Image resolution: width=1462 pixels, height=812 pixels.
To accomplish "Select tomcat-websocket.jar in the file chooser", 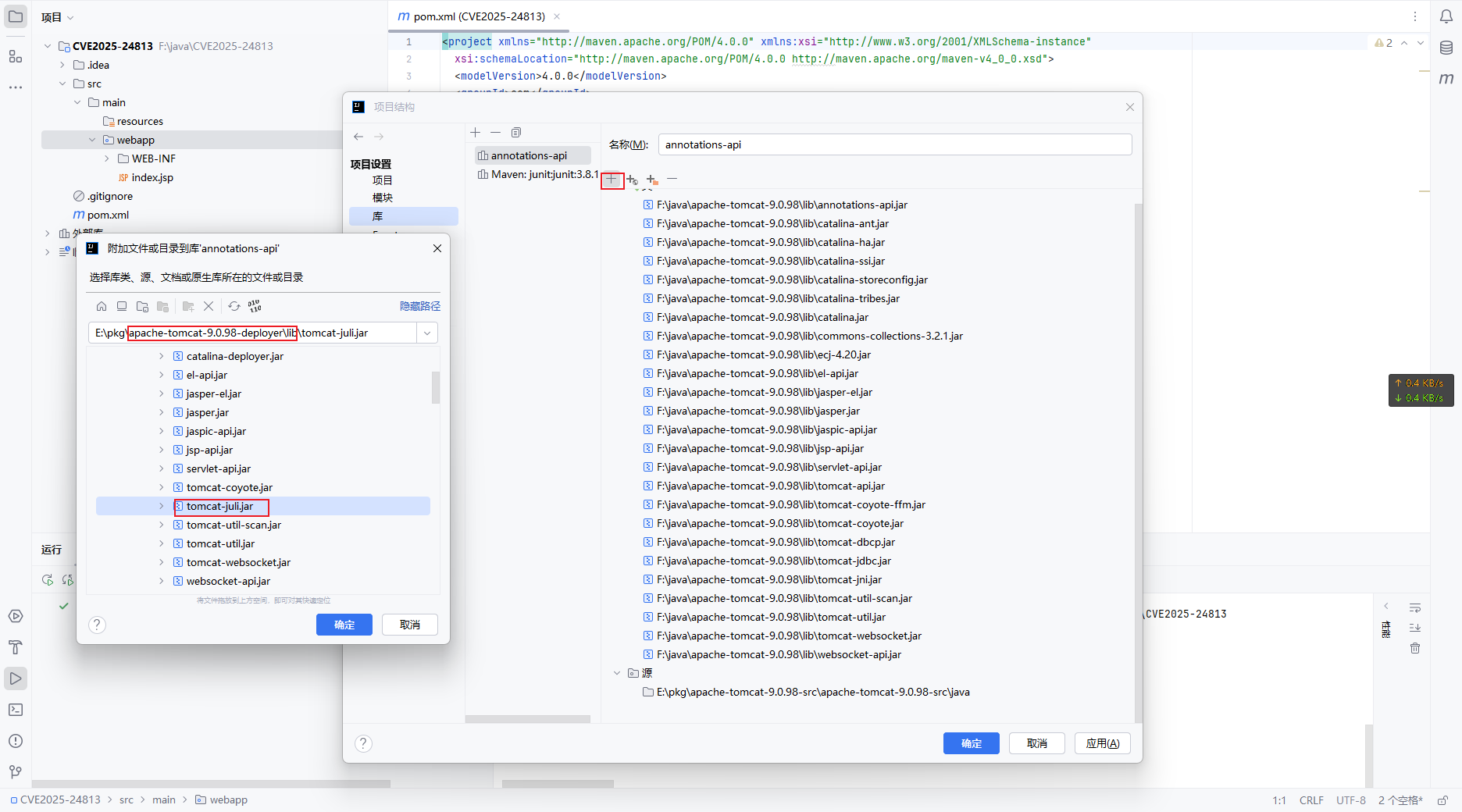I will [238, 562].
